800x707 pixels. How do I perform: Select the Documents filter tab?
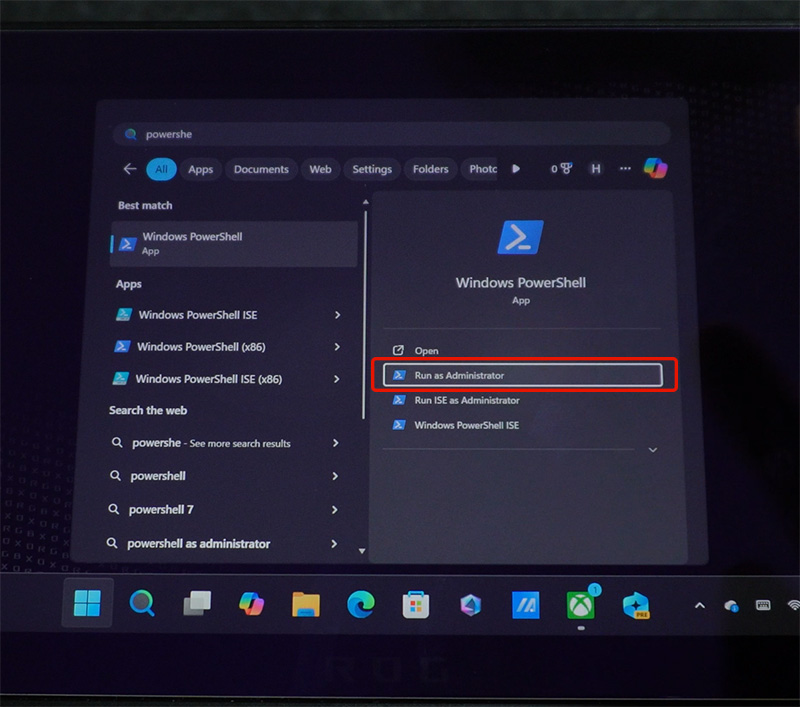pyautogui.click(x=261, y=169)
